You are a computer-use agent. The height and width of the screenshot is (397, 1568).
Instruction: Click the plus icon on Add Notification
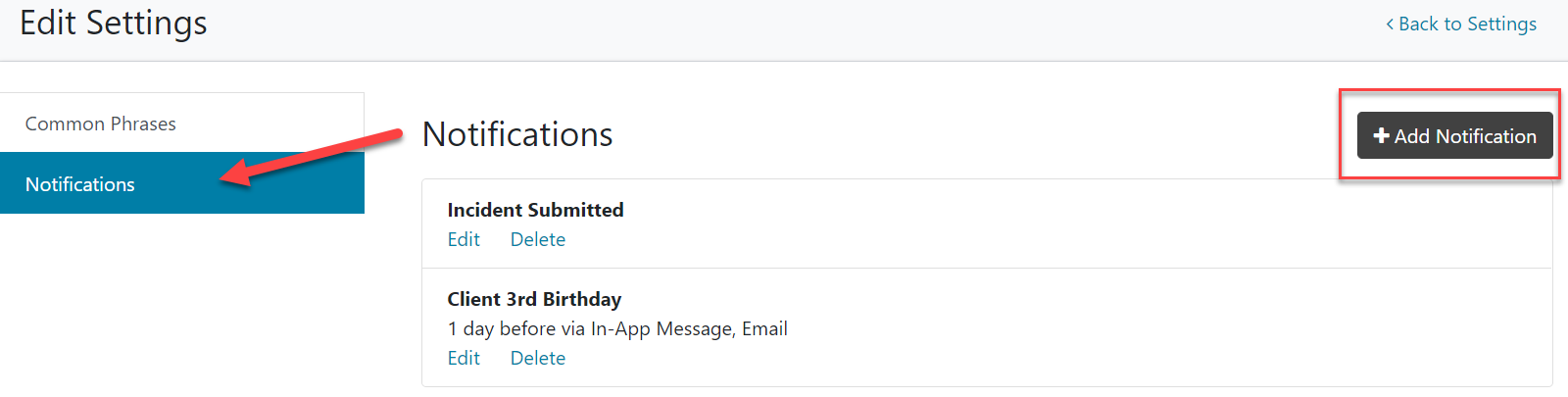1381,136
